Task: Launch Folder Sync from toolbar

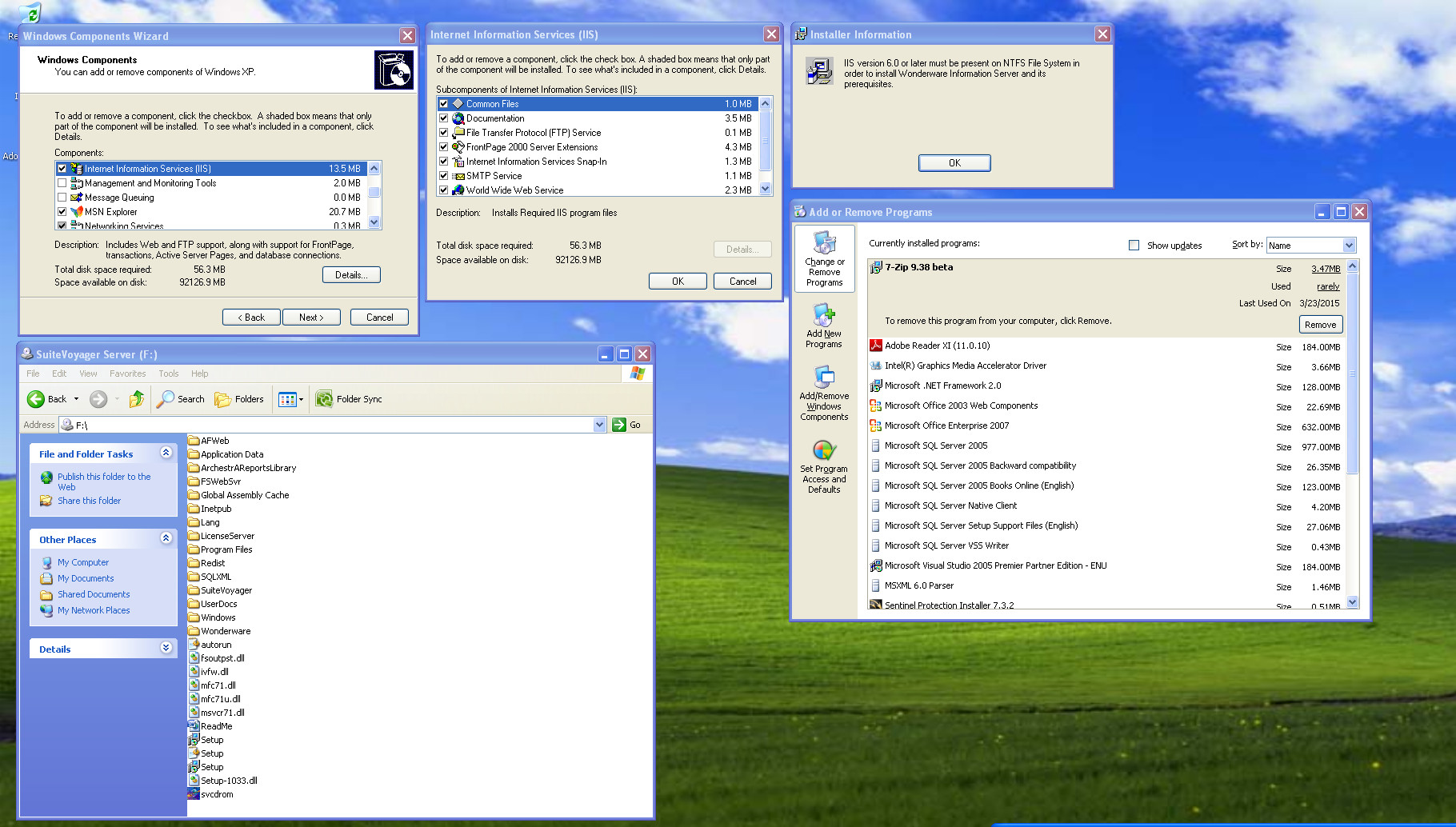Action: point(349,399)
